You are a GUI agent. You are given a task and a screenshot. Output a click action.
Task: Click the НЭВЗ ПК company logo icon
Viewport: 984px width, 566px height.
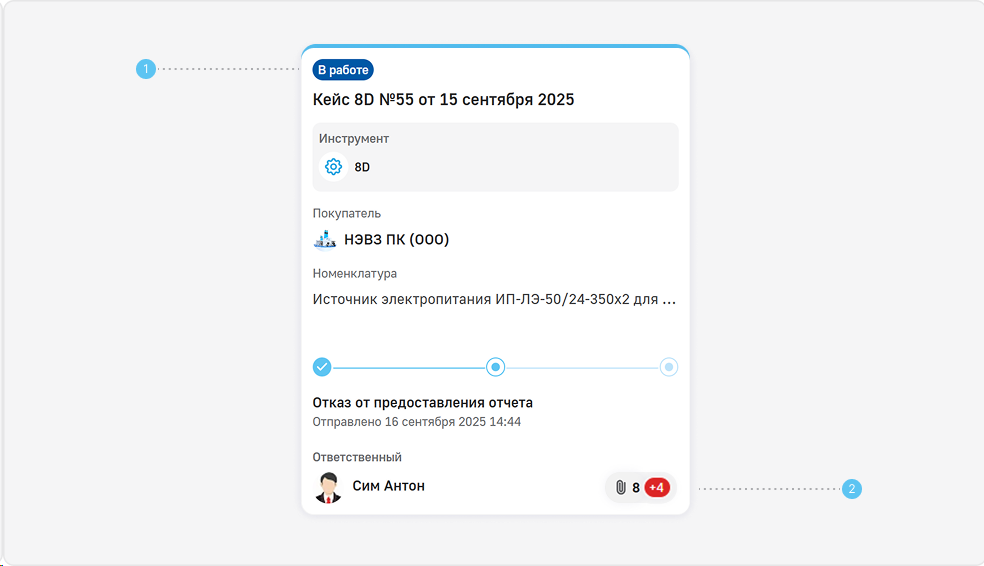point(325,240)
